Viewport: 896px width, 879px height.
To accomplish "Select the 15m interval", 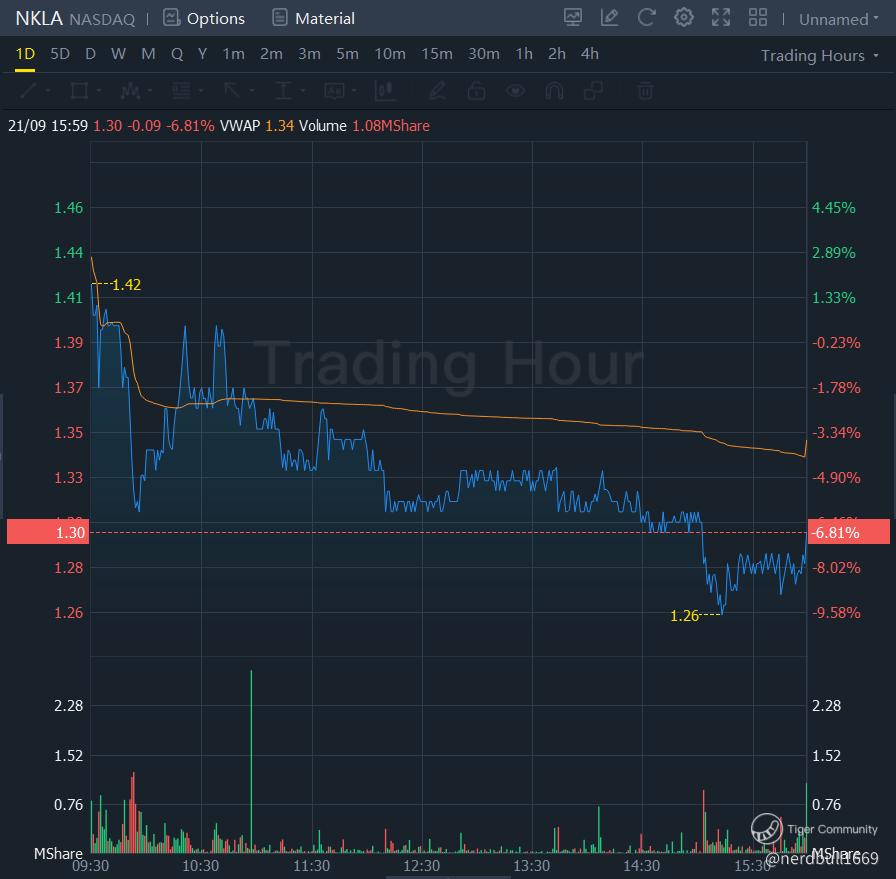I will click(x=437, y=54).
